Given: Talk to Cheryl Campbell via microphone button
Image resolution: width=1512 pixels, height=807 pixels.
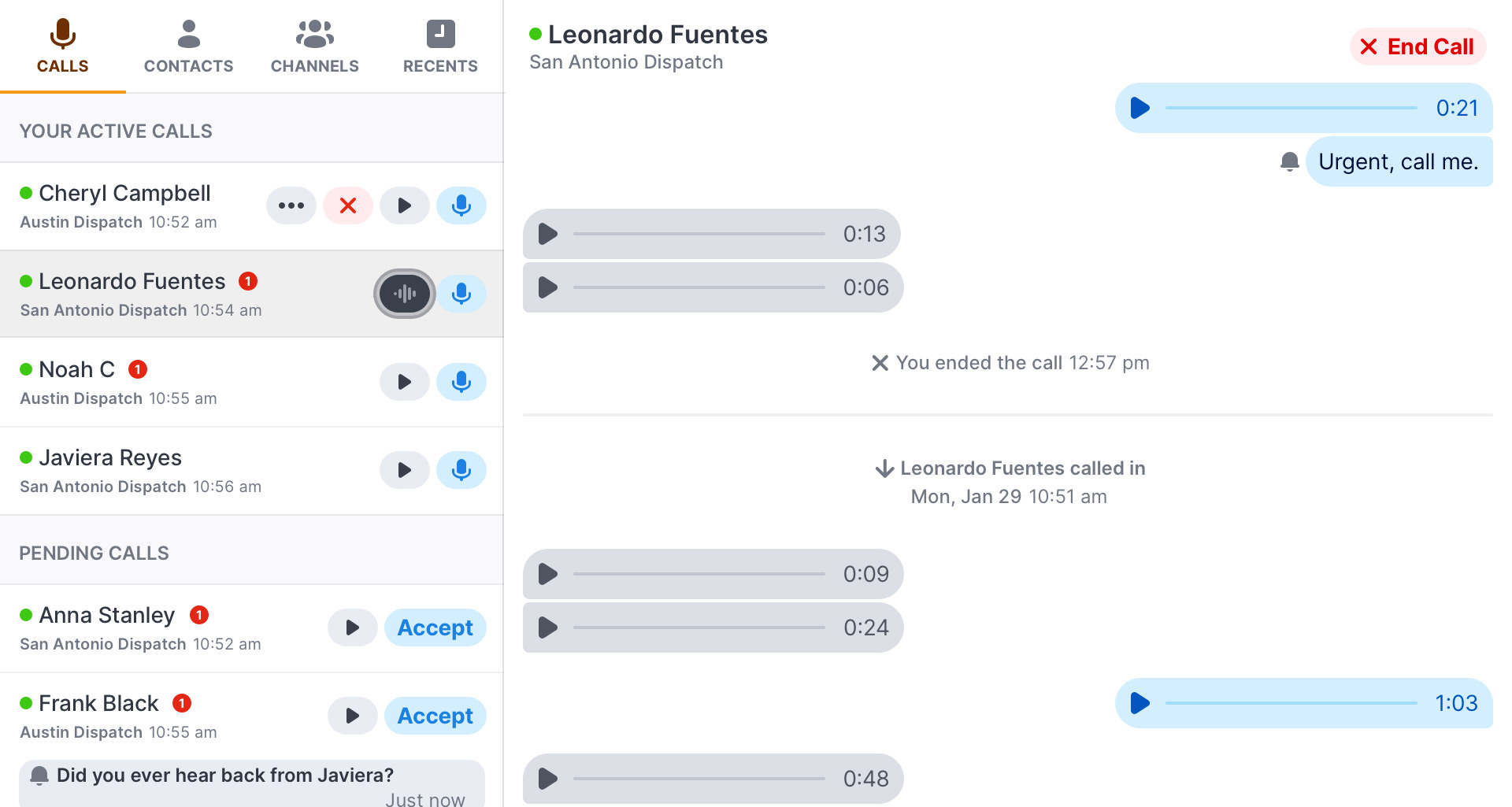Looking at the screenshot, I should pos(461,205).
